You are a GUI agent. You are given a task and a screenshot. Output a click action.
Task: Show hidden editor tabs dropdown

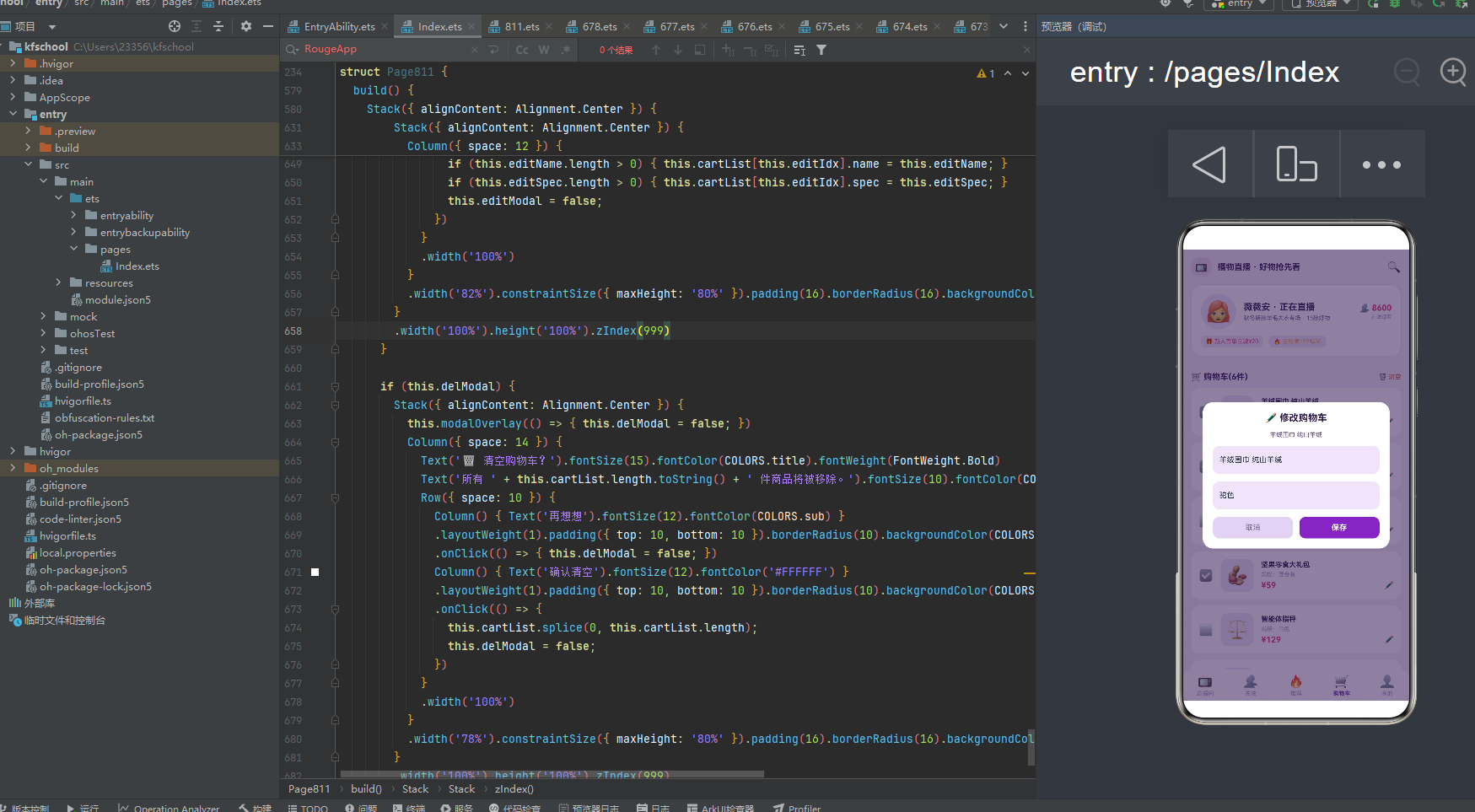tap(1004, 26)
